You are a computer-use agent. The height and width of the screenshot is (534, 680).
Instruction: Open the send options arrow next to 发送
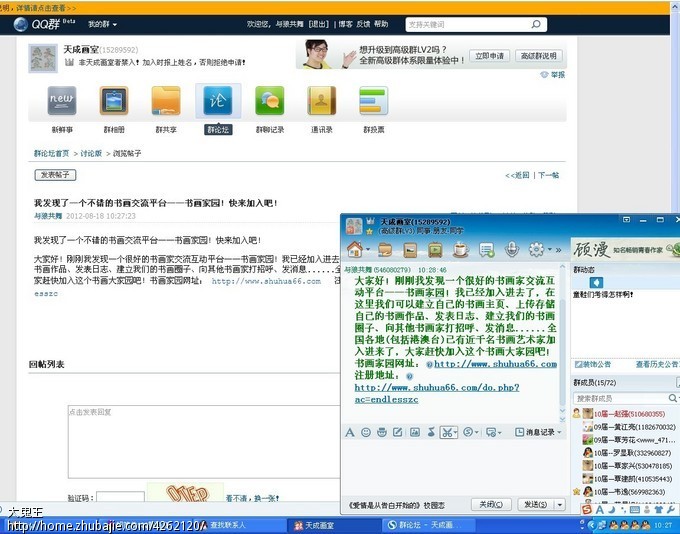click(x=560, y=505)
